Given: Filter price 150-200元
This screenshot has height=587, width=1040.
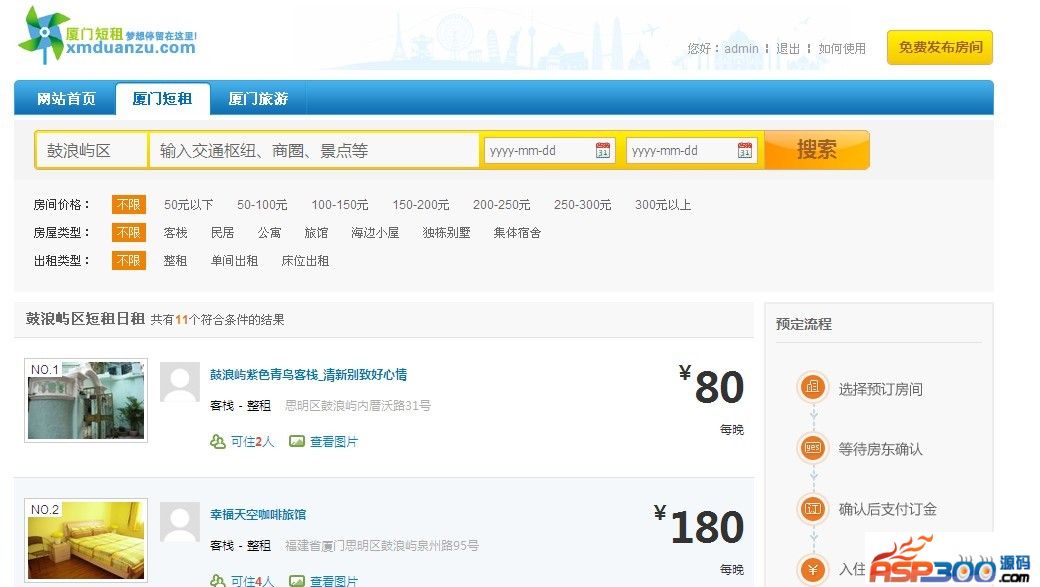Looking at the screenshot, I should click(x=421, y=205).
